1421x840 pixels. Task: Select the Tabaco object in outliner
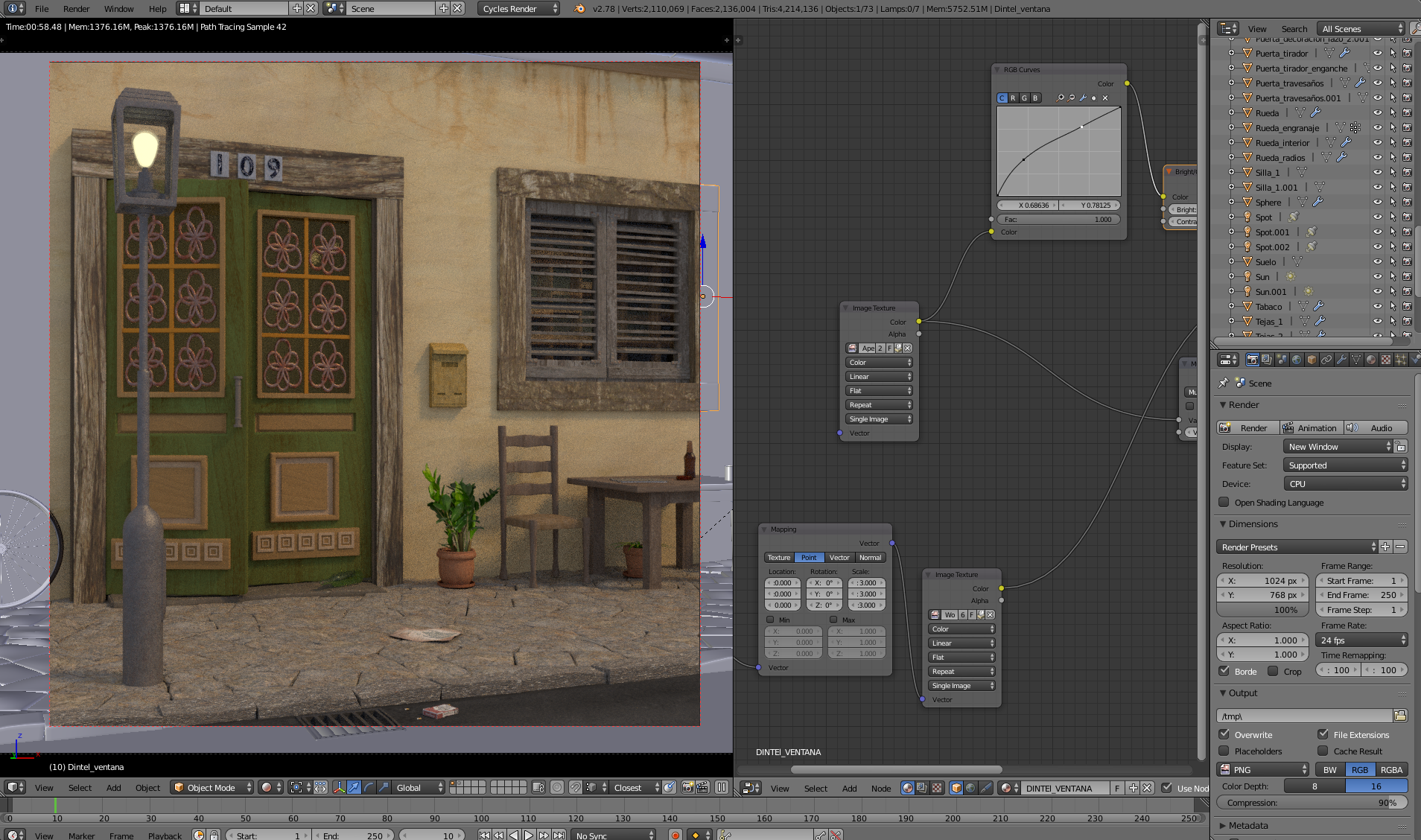point(1268,307)
